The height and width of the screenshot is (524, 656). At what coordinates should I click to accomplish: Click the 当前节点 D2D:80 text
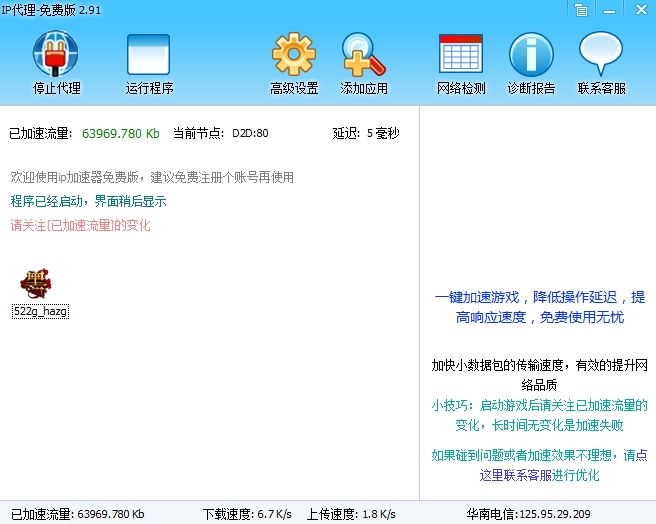click(x=220, y=134)
